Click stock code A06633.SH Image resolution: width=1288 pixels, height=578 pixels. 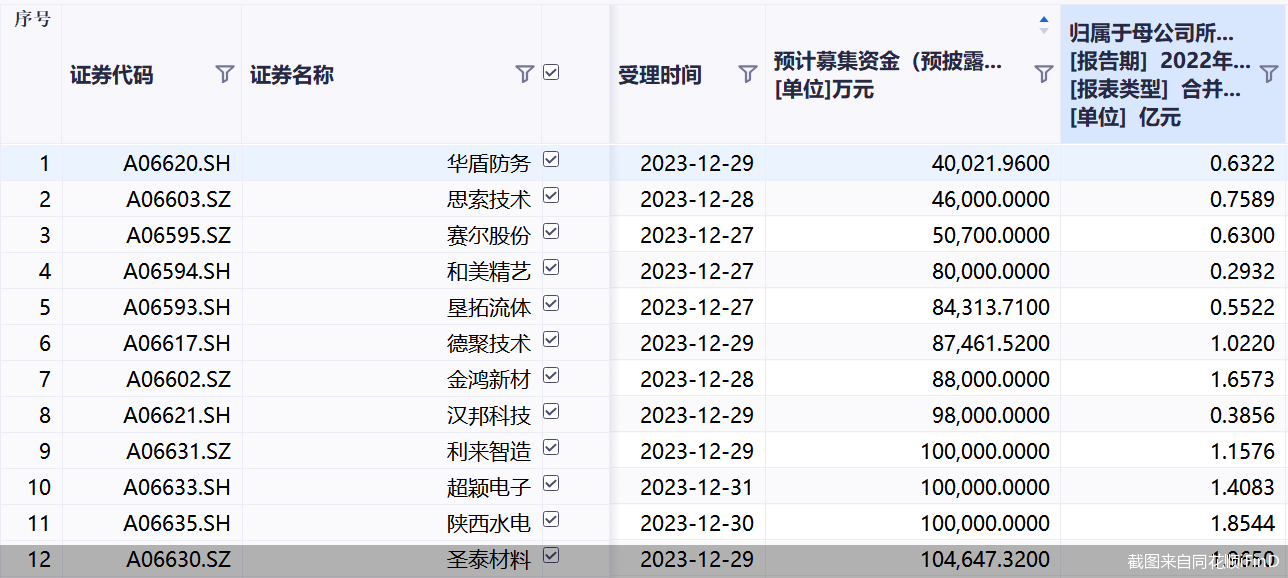click(177, 488)
